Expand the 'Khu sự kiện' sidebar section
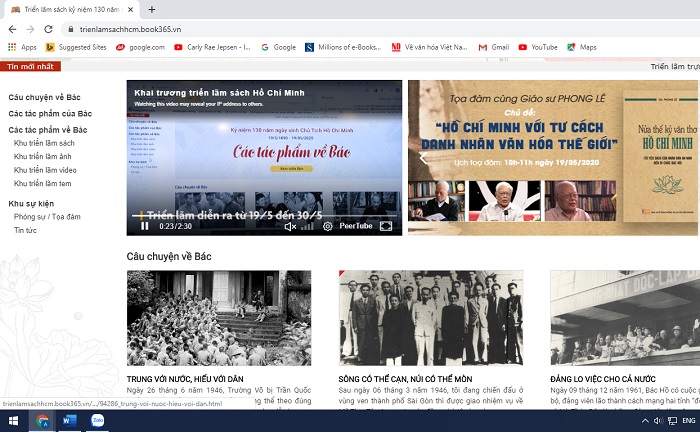 click(30, 203)
